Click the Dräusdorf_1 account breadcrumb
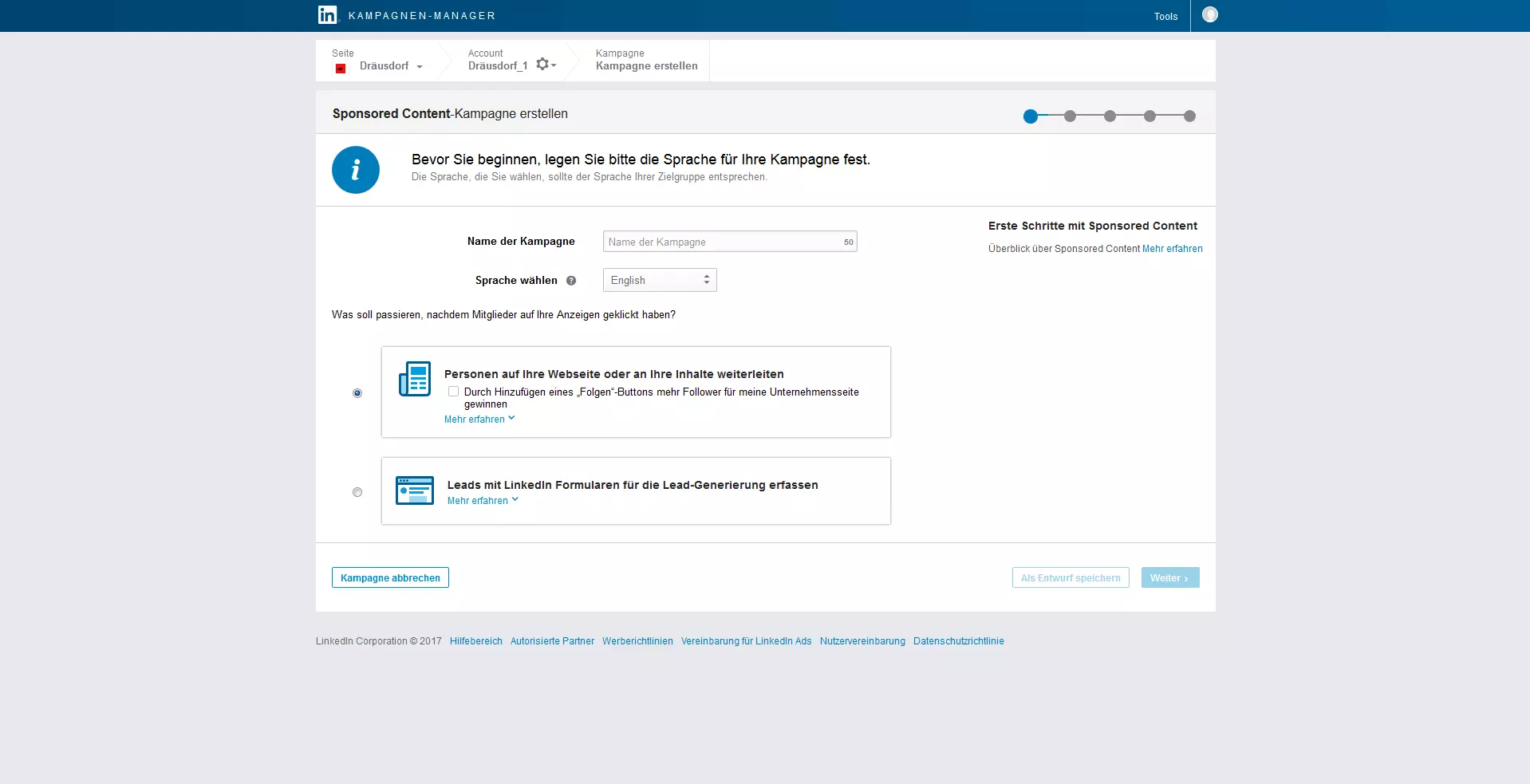The height and width of the screenshot is (784, 1530). click(498, 66)
